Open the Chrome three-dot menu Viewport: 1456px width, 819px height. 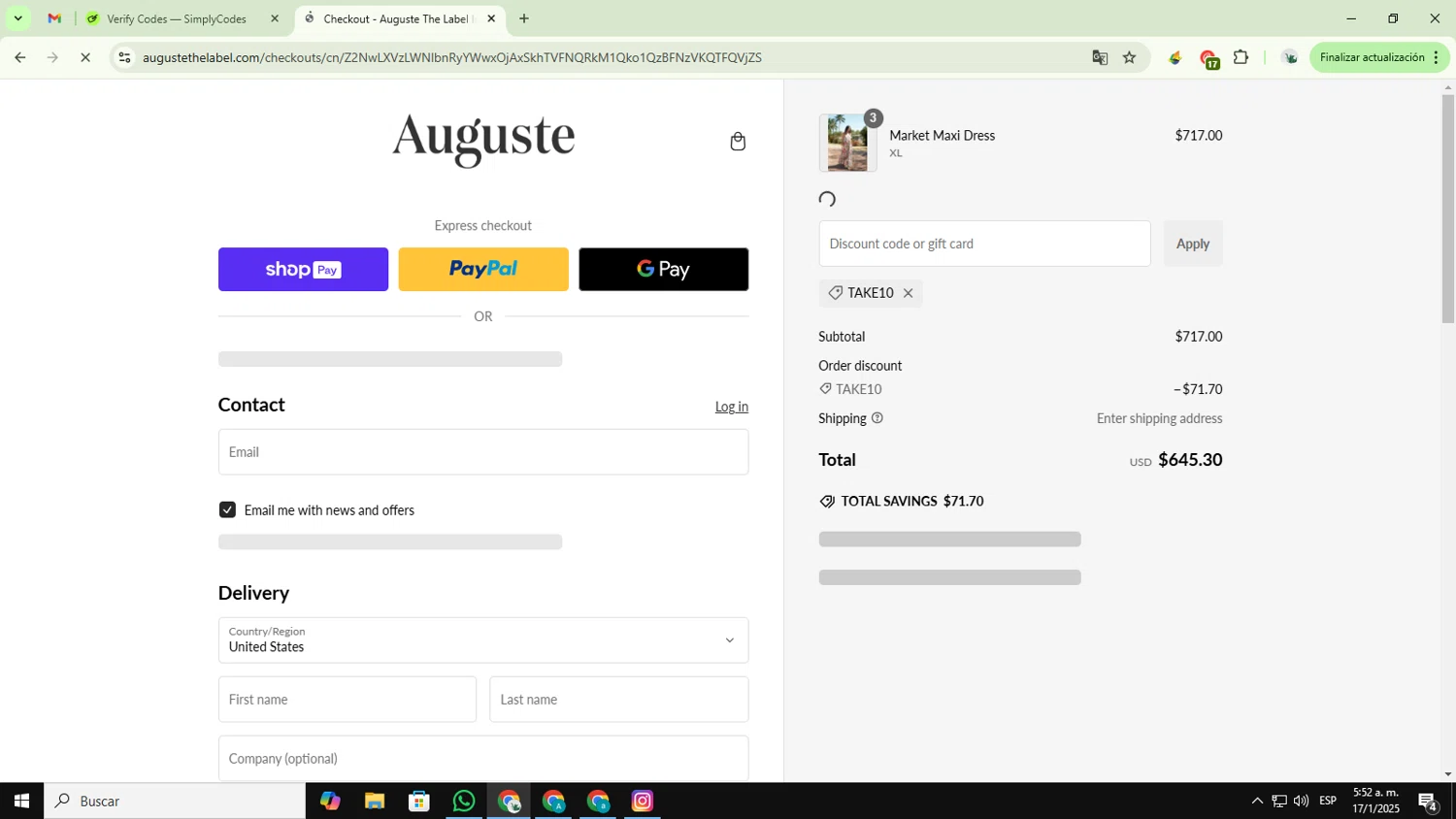(1437, 57)
